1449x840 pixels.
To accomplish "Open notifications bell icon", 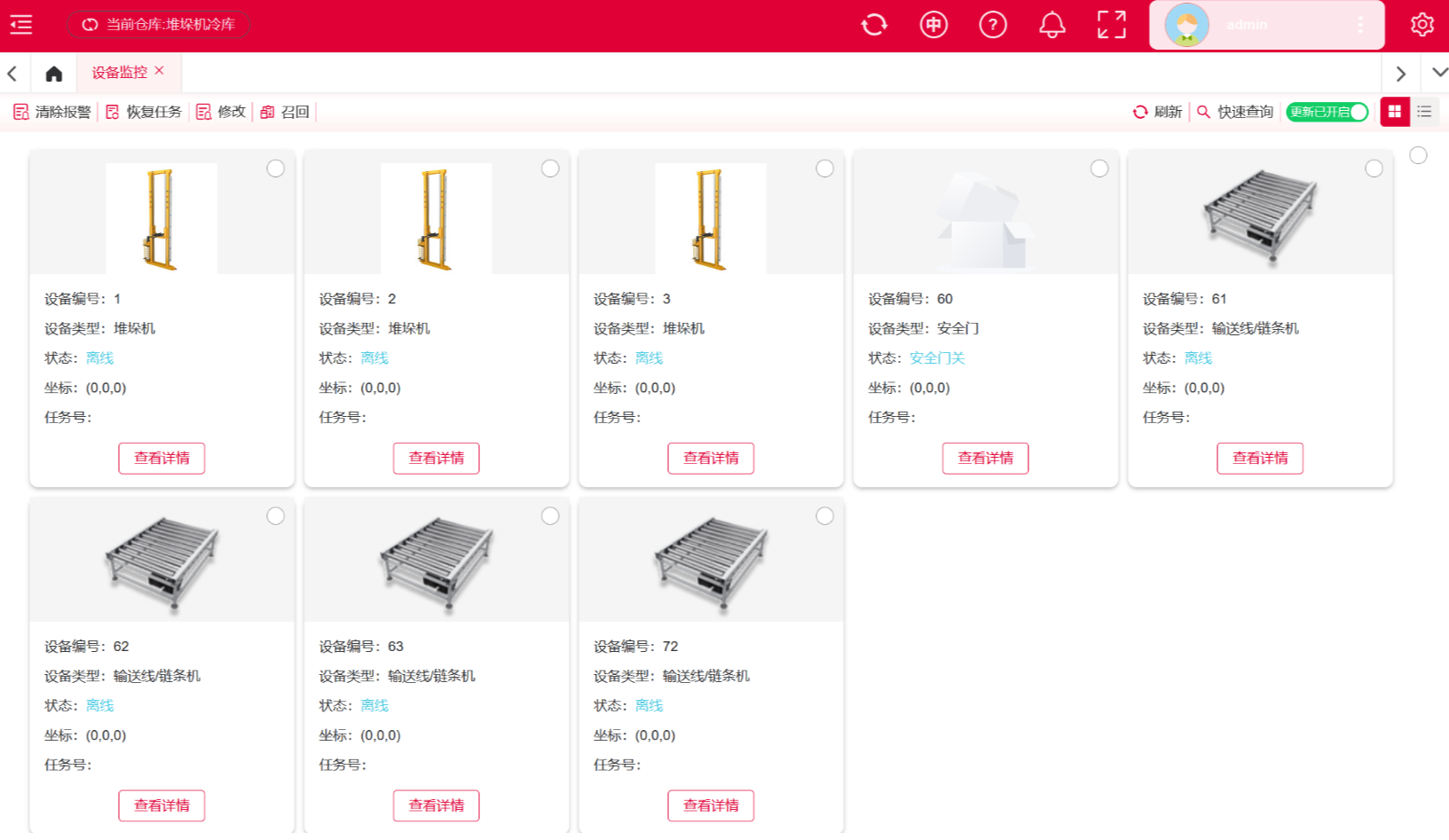I will 1051,25.
